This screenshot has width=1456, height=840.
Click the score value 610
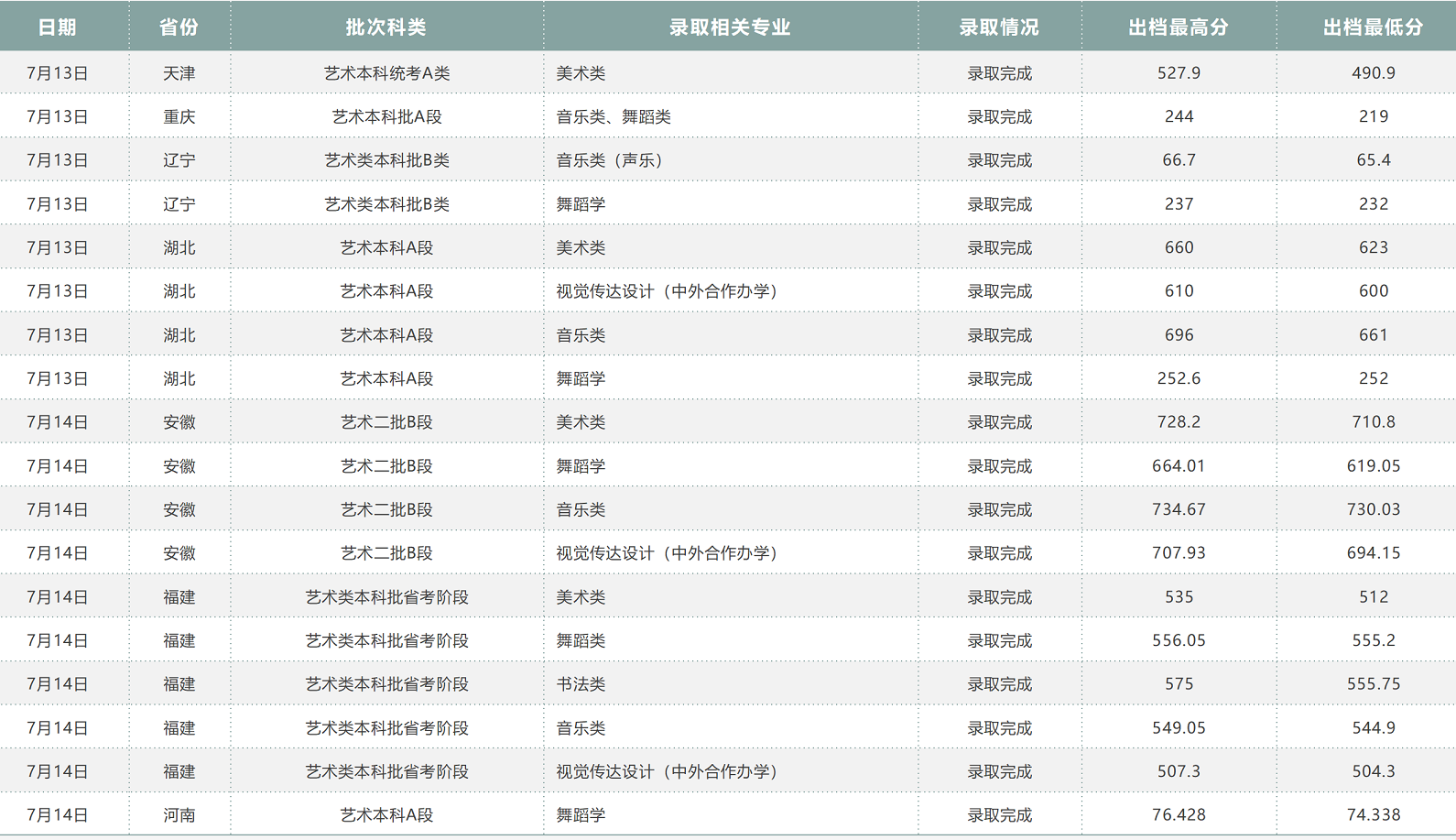coord(1179,291)
